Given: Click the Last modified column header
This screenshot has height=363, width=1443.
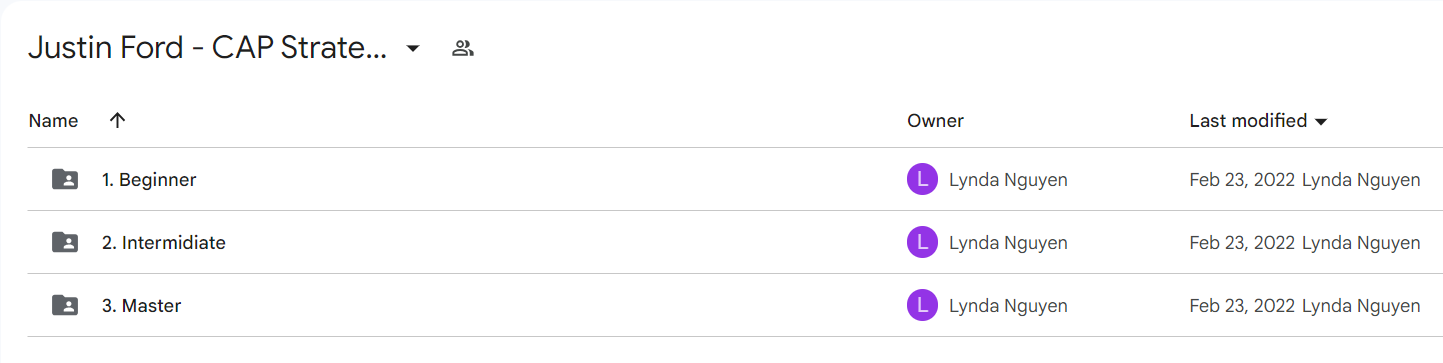Looking at the screenshot, I should (1248, 120).
